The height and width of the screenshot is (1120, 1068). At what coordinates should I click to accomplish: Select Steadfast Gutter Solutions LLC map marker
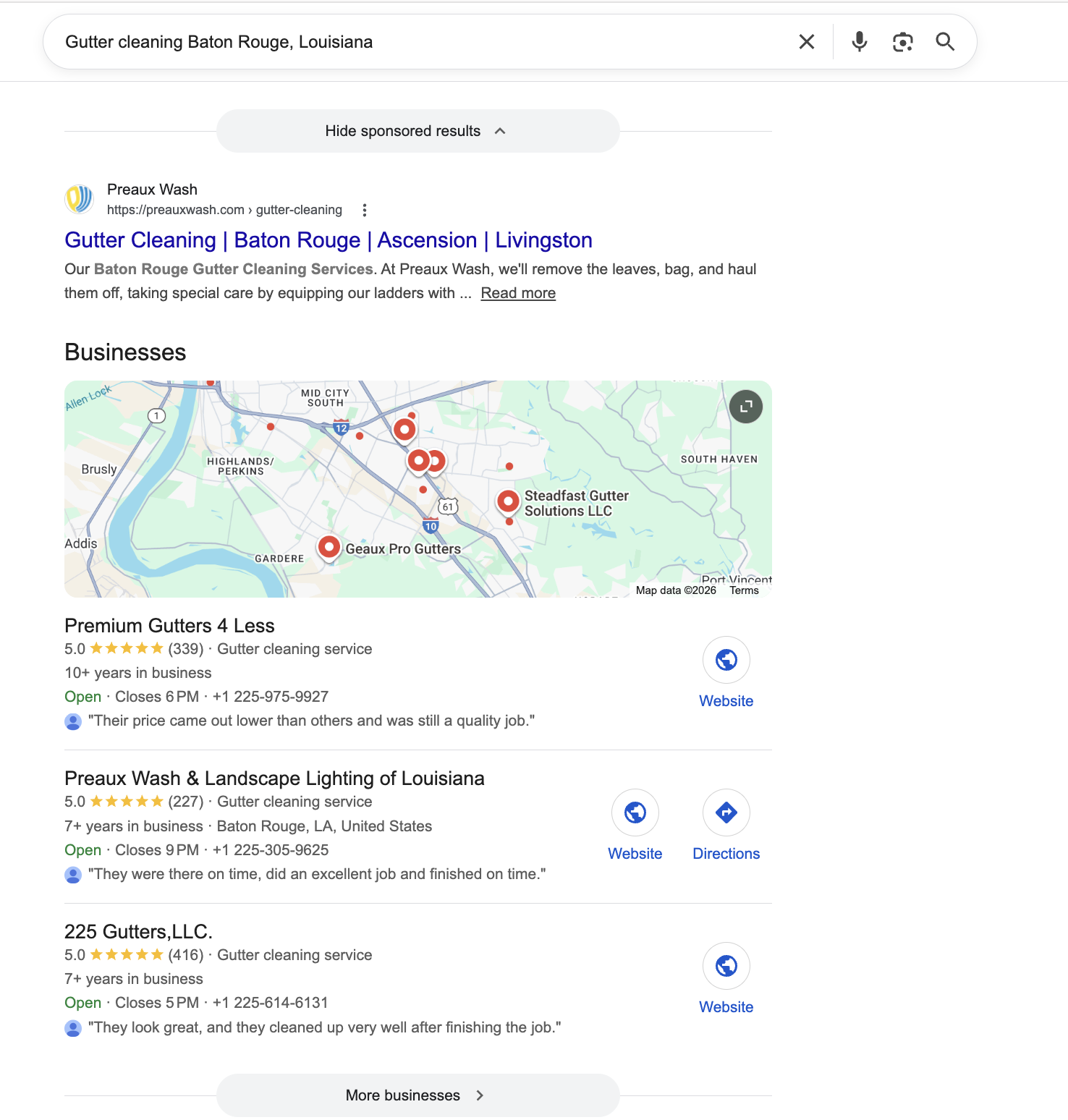(509, 501)
